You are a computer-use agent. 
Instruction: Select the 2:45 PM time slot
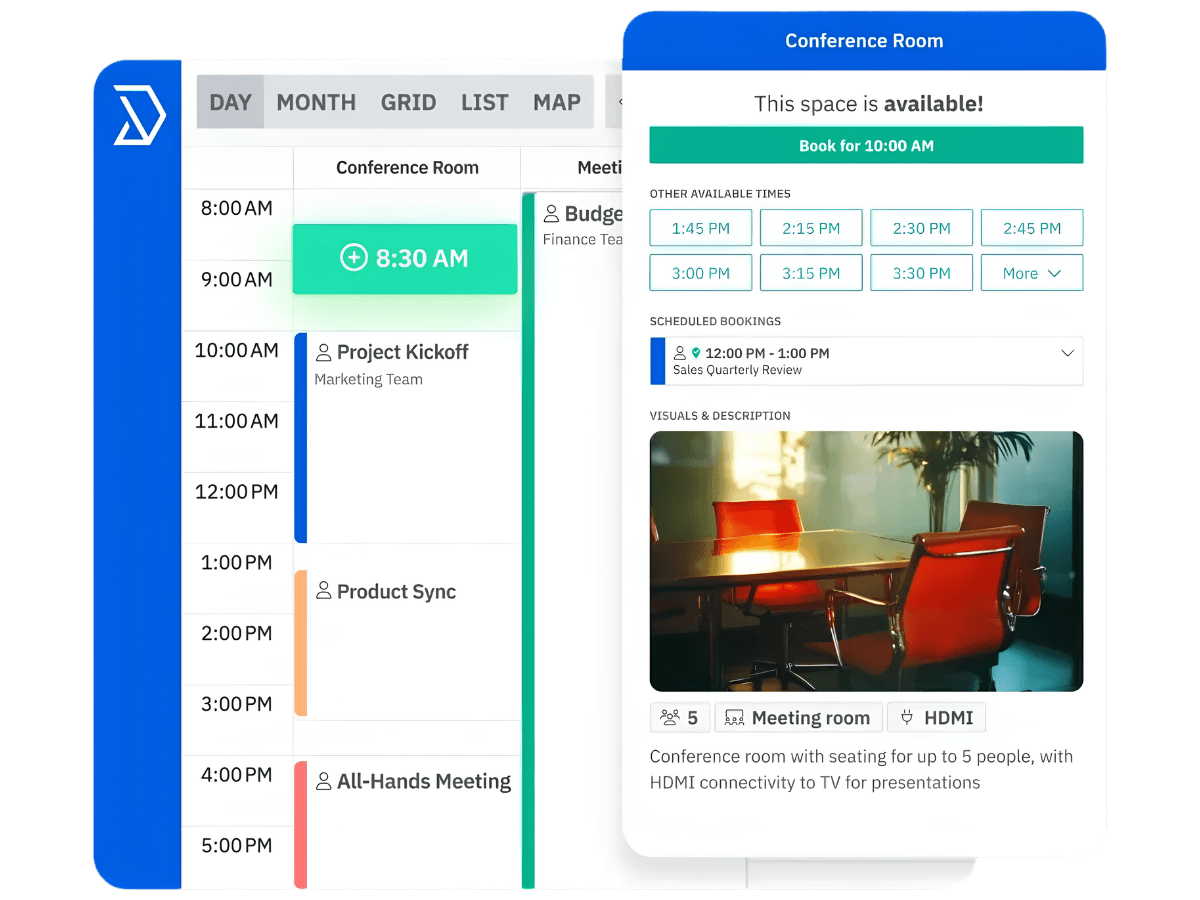pyautogui.click(x=1032, y=228)
